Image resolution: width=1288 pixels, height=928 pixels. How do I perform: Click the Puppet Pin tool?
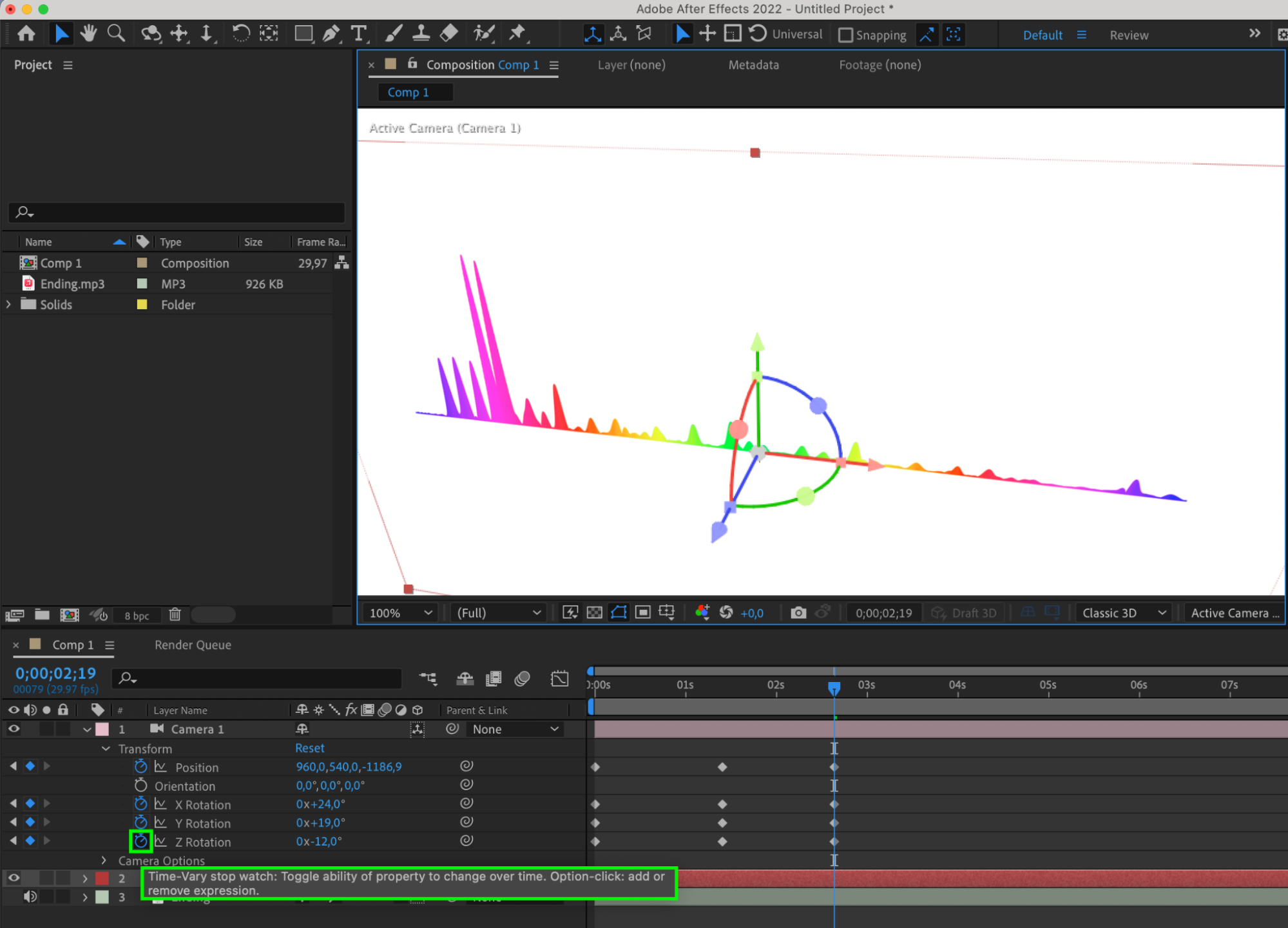pos(517,33)
